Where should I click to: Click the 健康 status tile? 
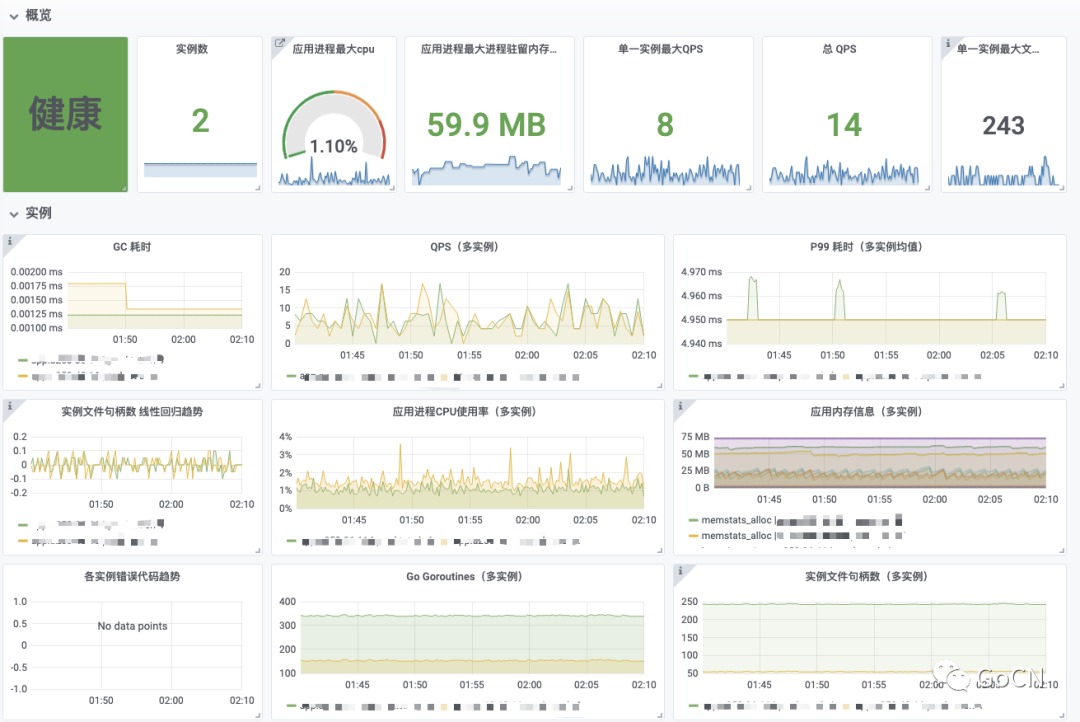pyautogui.click(x=65, y=114)
